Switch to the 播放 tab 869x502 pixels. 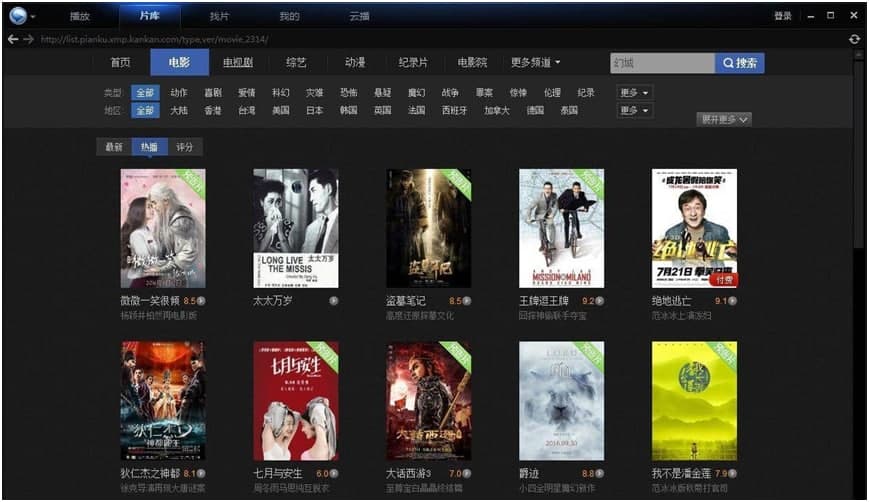(x=79, y=16)
